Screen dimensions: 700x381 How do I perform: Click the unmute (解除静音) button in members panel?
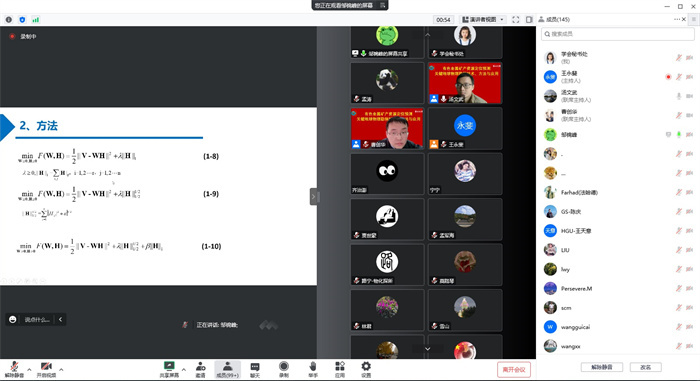click(x=601, y=367)
